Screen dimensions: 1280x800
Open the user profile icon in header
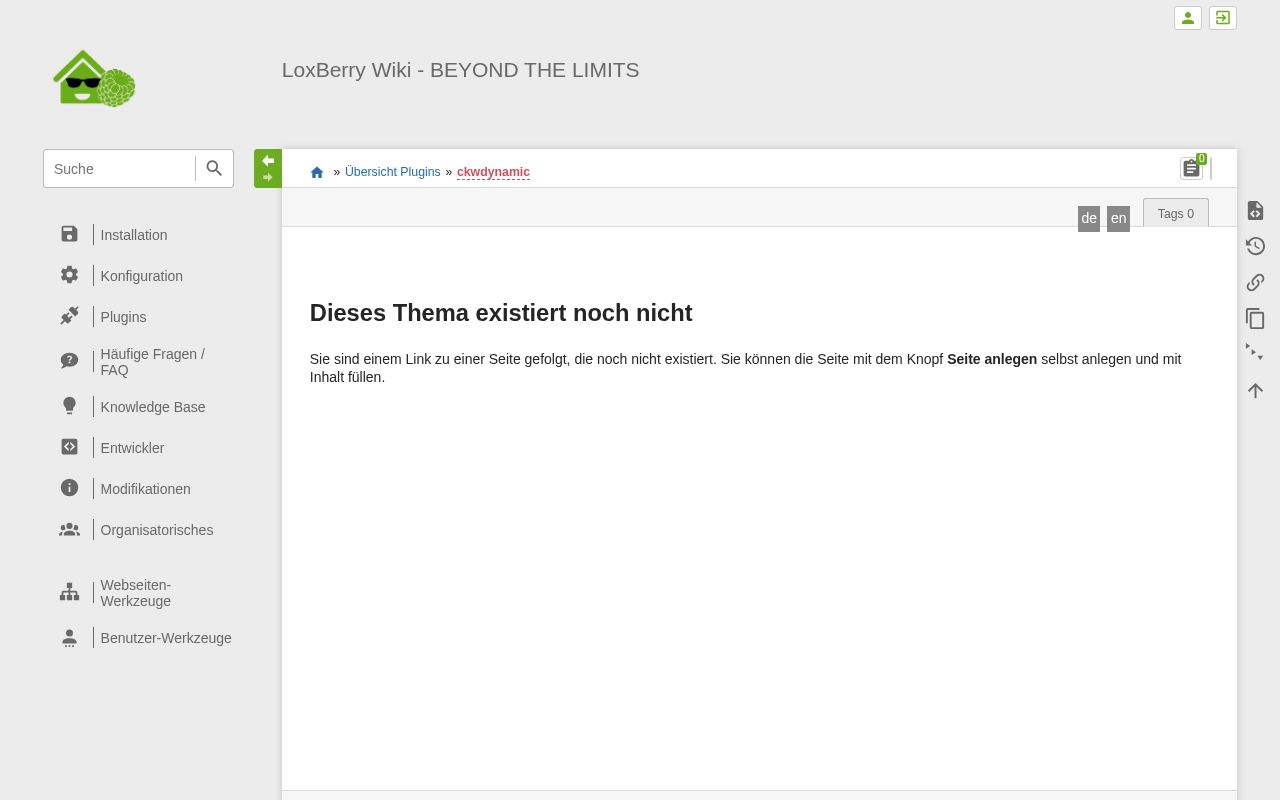[1187, 18]
